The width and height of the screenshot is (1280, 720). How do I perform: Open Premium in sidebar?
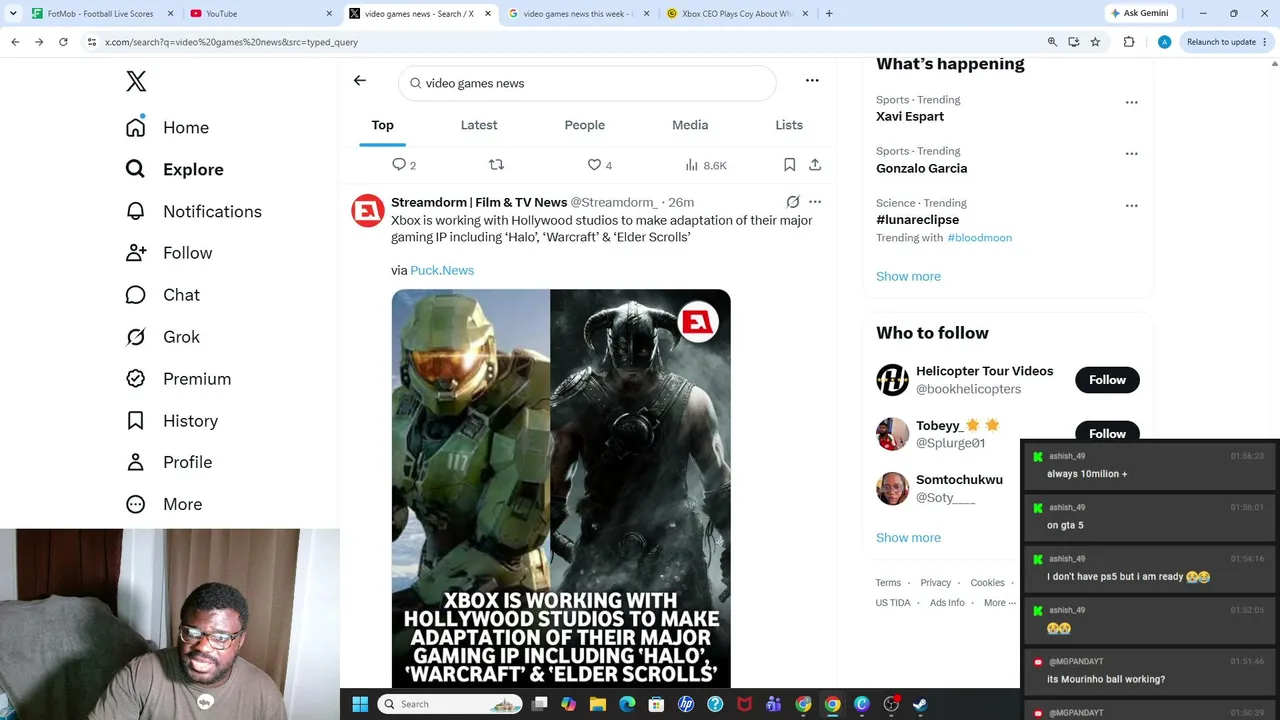click(178, 379)
